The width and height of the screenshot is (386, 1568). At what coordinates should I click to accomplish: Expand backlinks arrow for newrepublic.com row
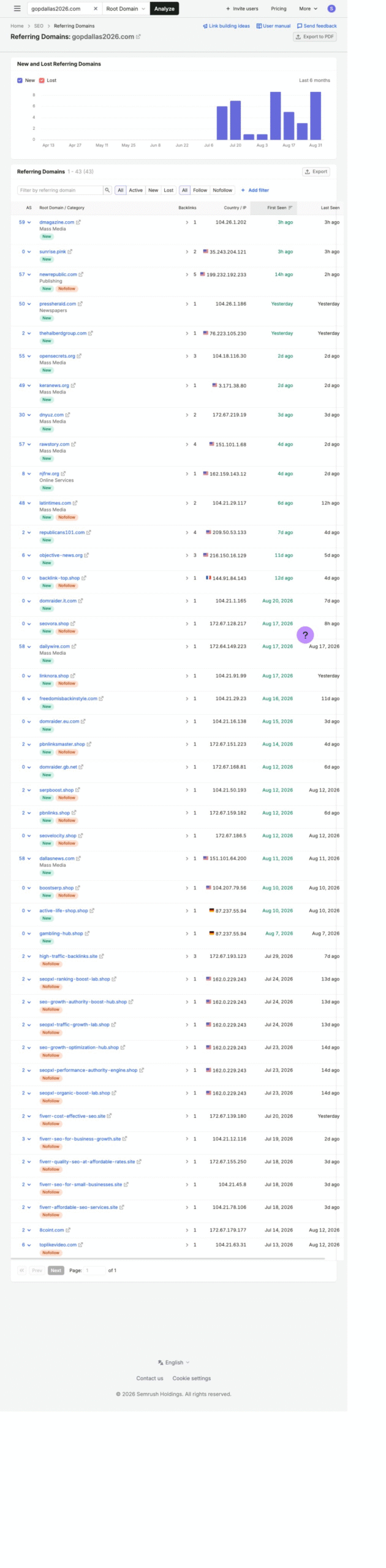coord(187,274)
